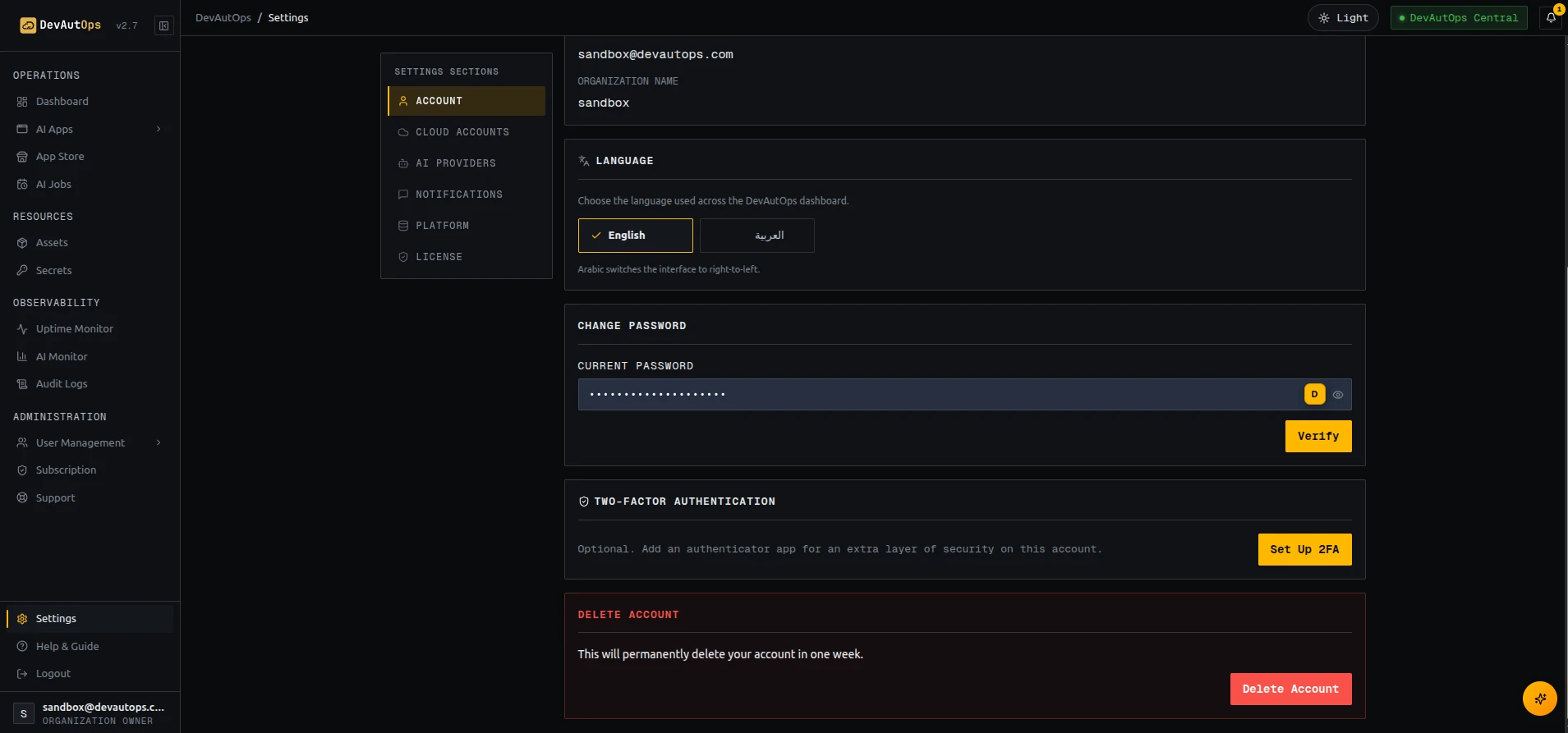Image resolution: width=1568 pixels, height=733 pixels.
Task: Go to Settings in the sidebar
Action: click(x=90, y=619)
